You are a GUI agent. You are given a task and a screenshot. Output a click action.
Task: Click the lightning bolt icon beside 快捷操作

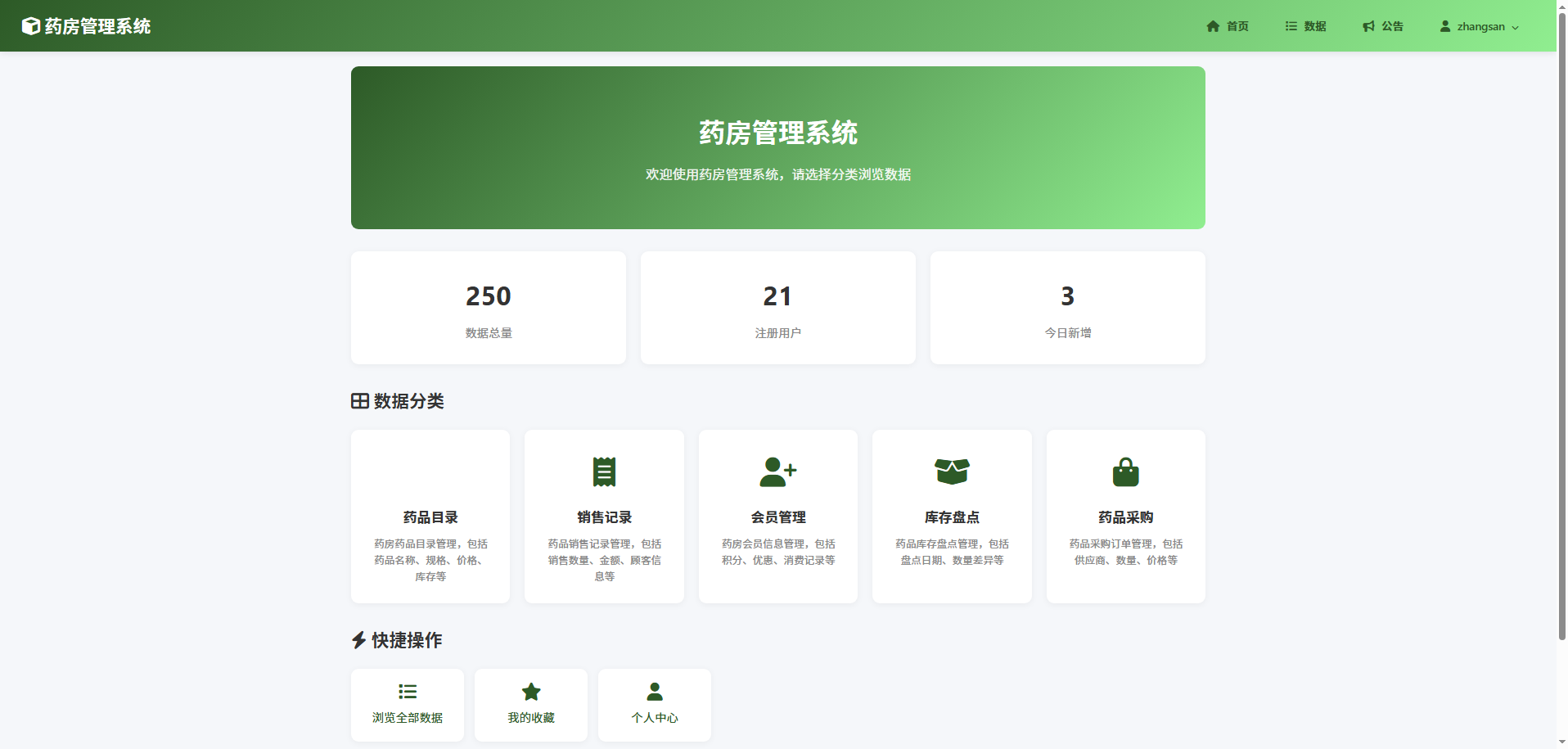point(358,640)
